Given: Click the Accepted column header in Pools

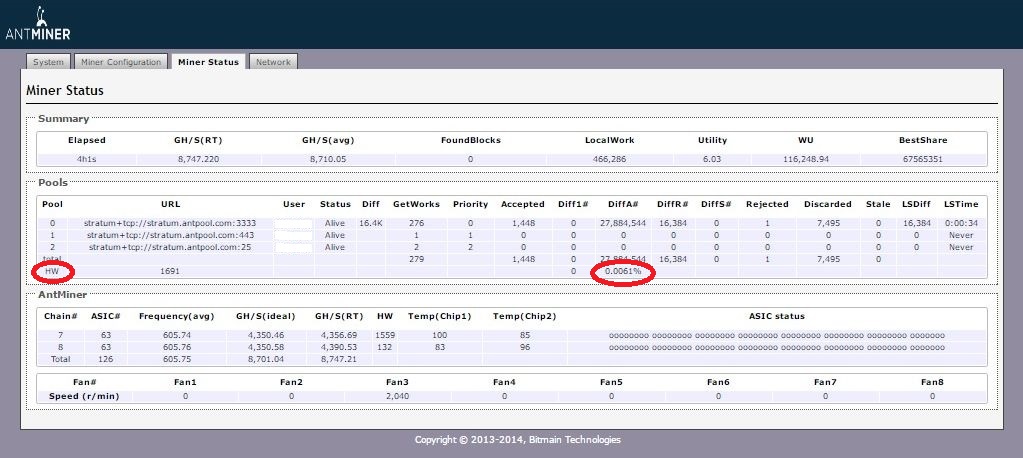Looking at the screenshot, I should (523, 204).
